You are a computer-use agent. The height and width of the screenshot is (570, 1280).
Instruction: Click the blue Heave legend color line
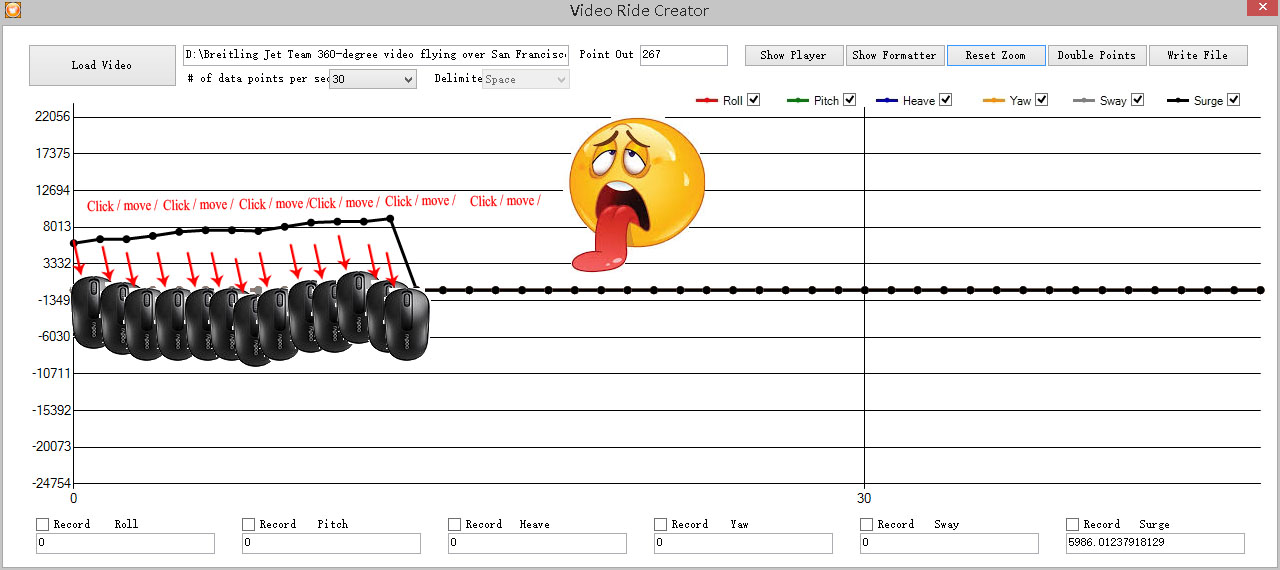coord(887,101)
